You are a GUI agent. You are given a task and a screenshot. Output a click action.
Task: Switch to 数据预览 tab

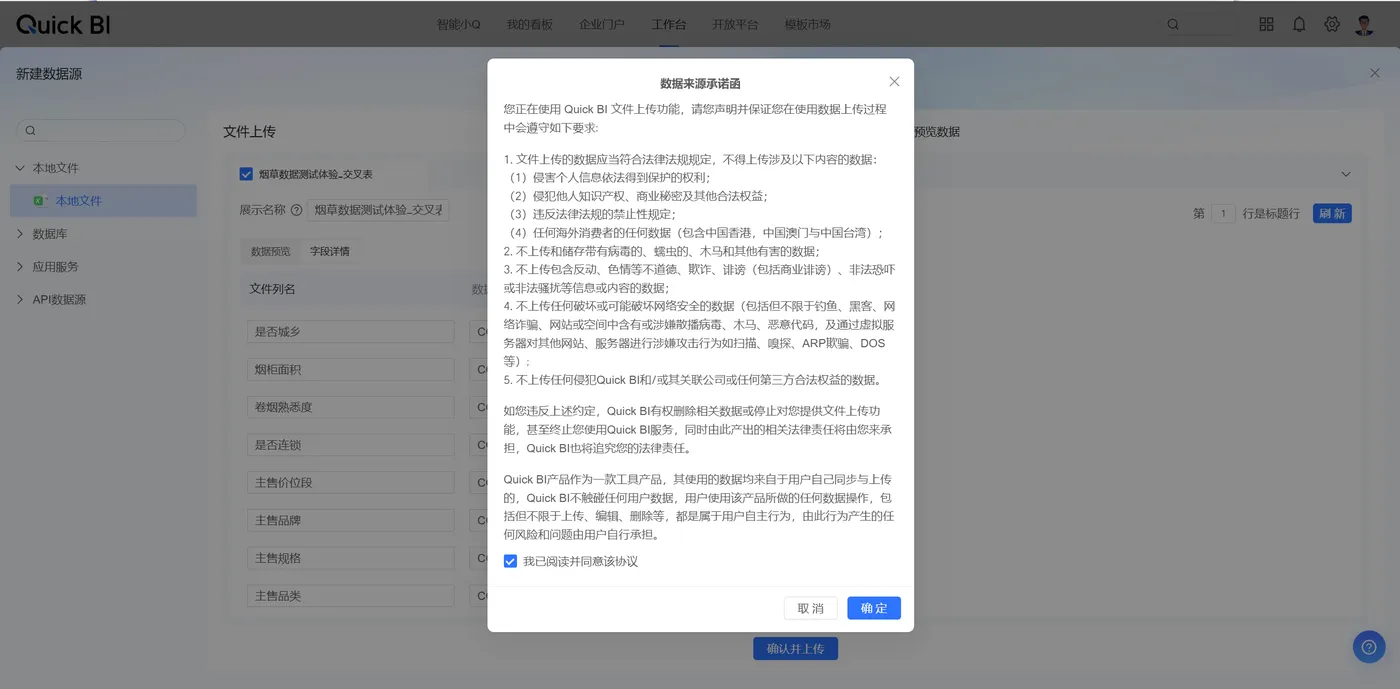click(x=270, y=252)
